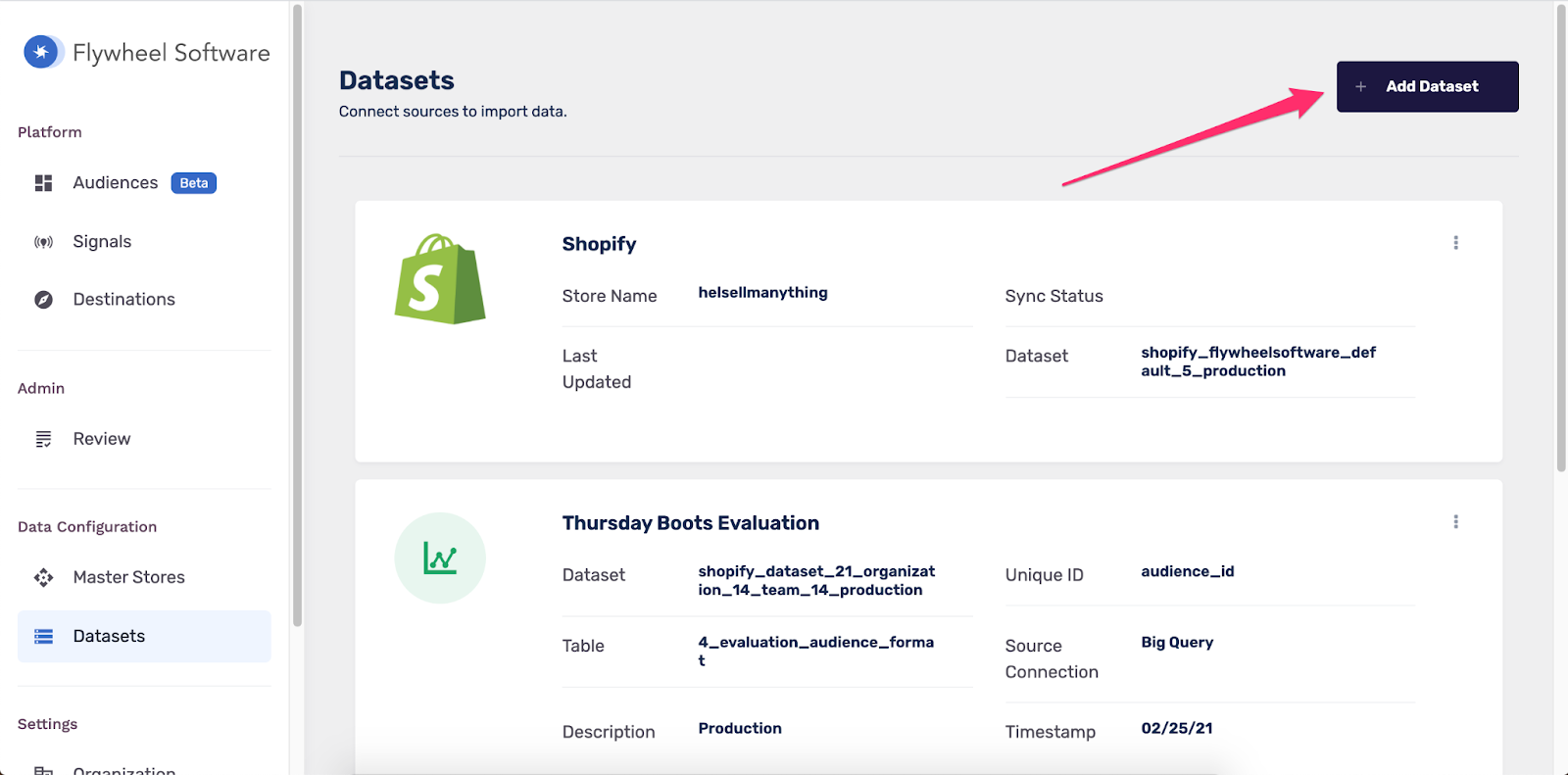Click the Thursday Boots chart icon
Image resolution: width=1568 pixels, height=775 pixels.
click(x=440, y=557)
